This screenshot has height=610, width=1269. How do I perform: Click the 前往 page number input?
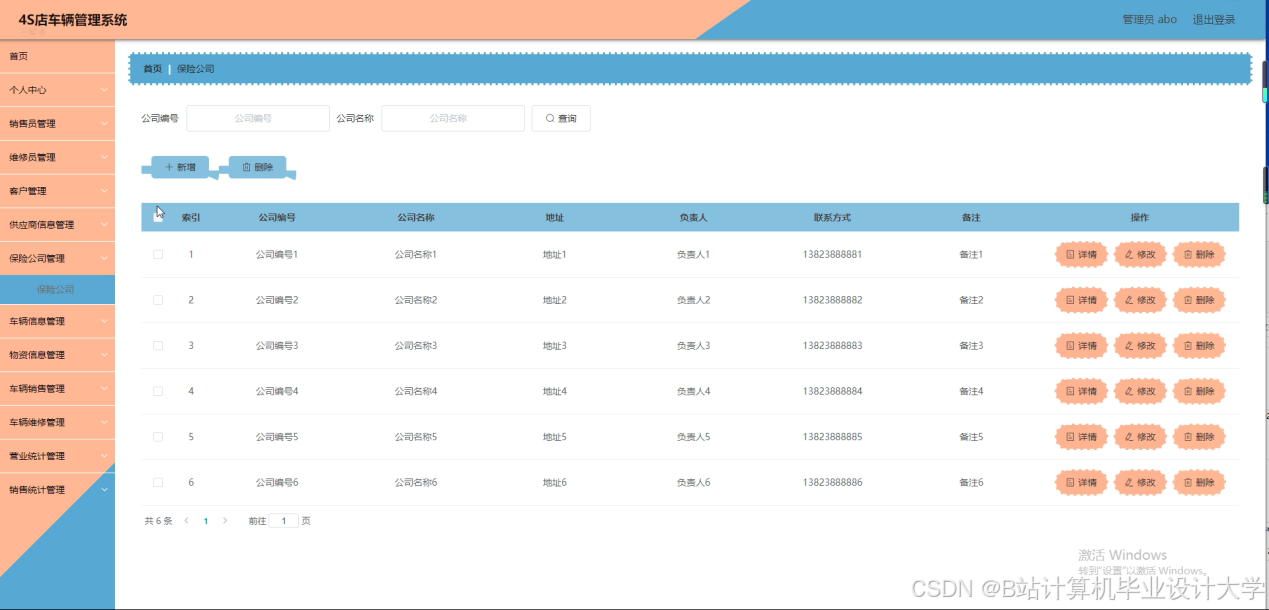pos(284,521)
